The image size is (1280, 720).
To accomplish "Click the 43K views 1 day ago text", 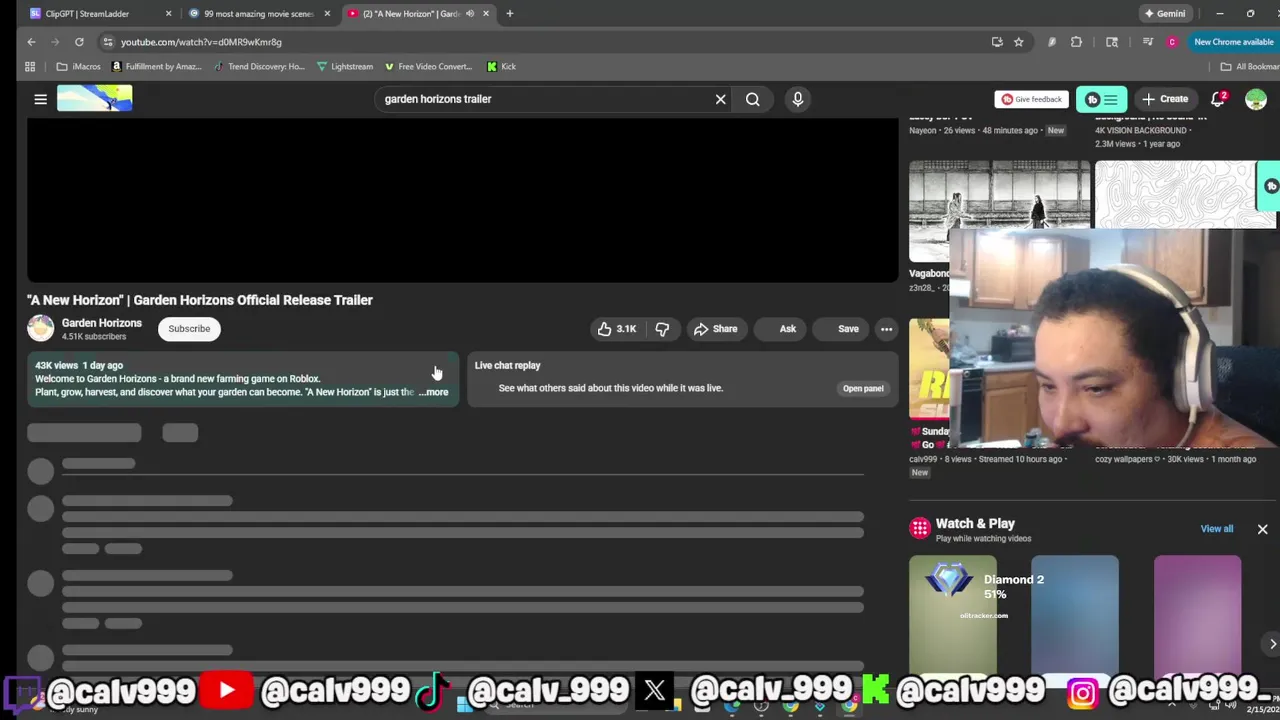I will [x=79, y=365].
